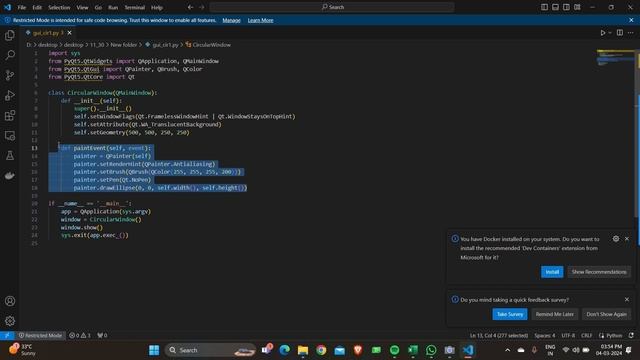Open the File menu
This screenshot has width=640, height=360.
(22, 7)
